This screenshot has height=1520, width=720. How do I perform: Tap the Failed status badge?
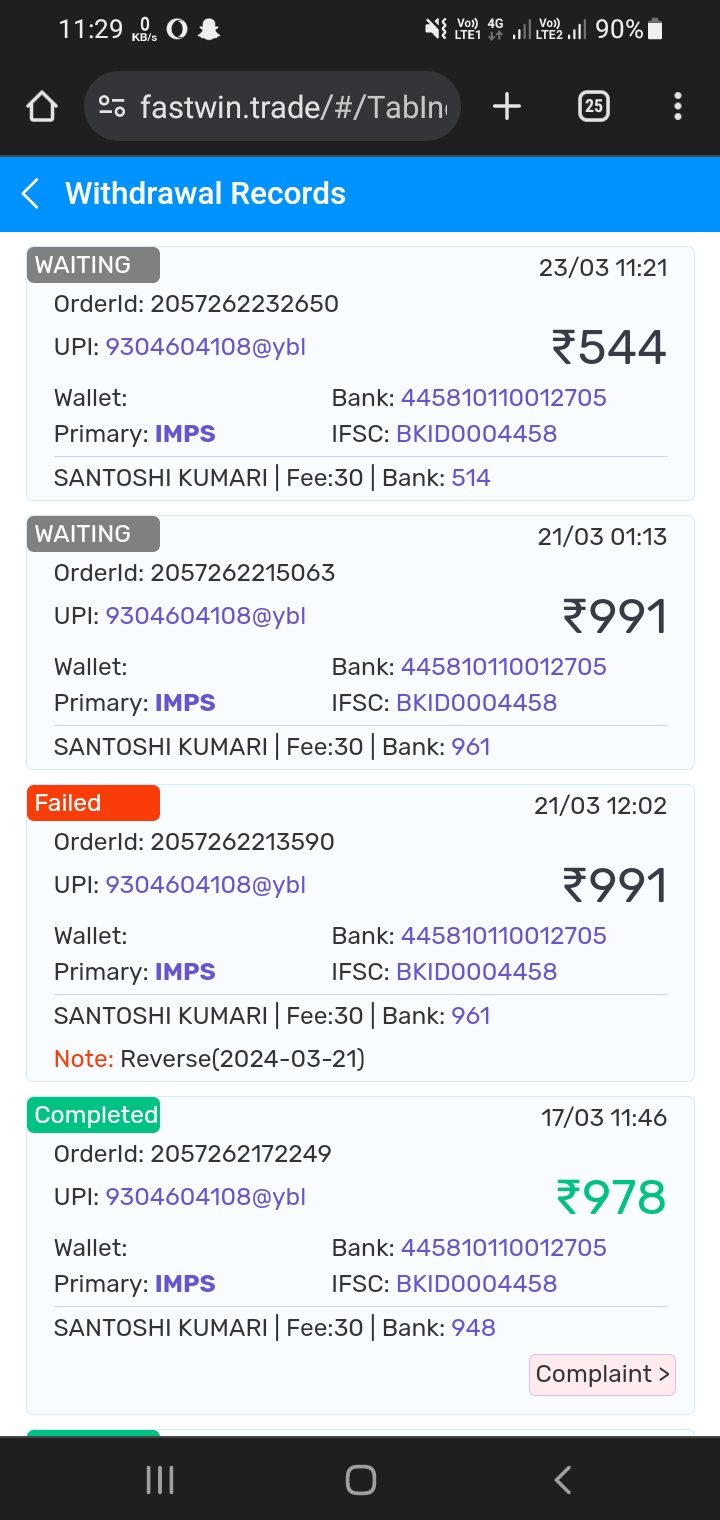pyautogui.click(x=93, y=803)
